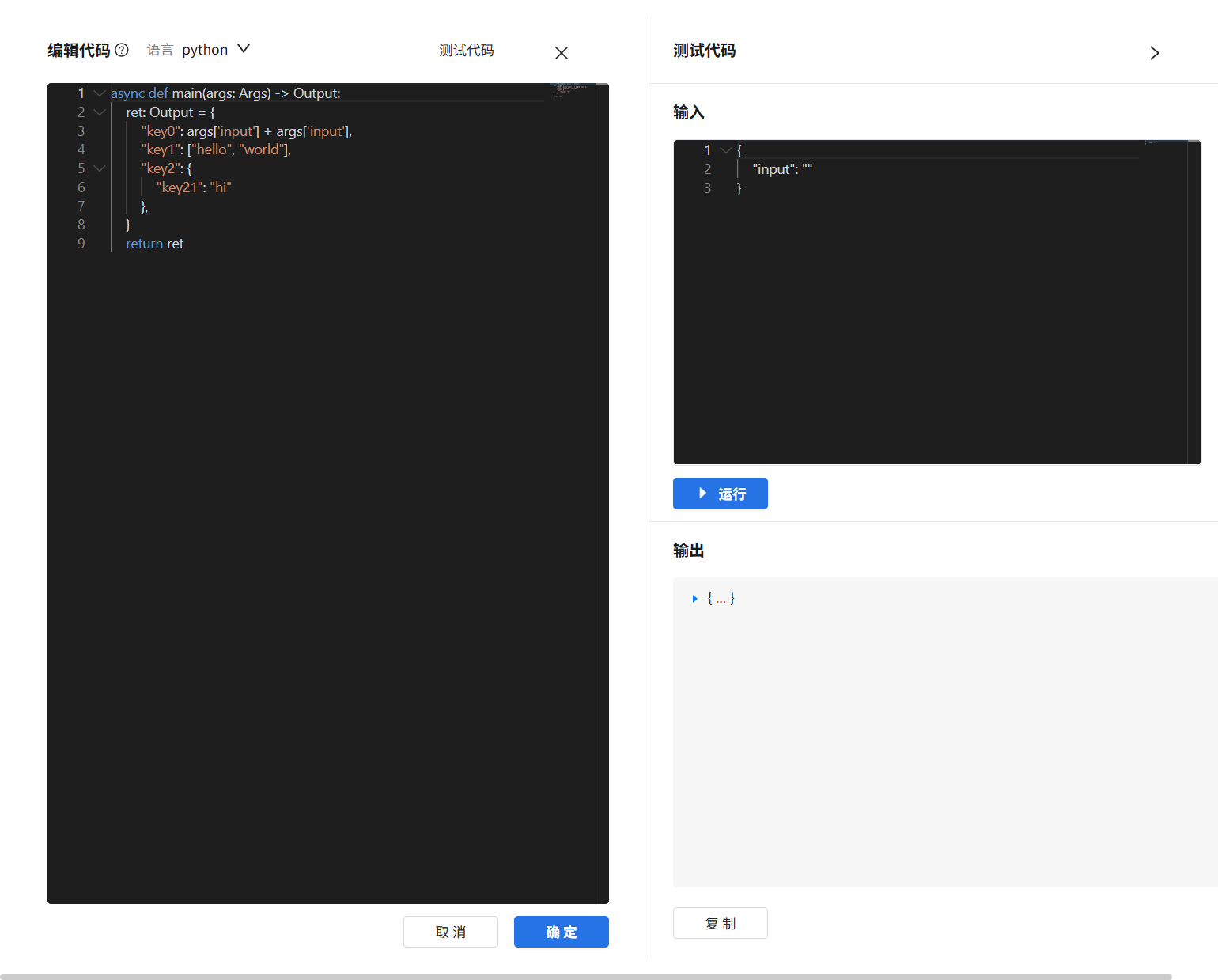
Task: Click the horizontal scrollbar at page bottom
Action: click(586, 977)
